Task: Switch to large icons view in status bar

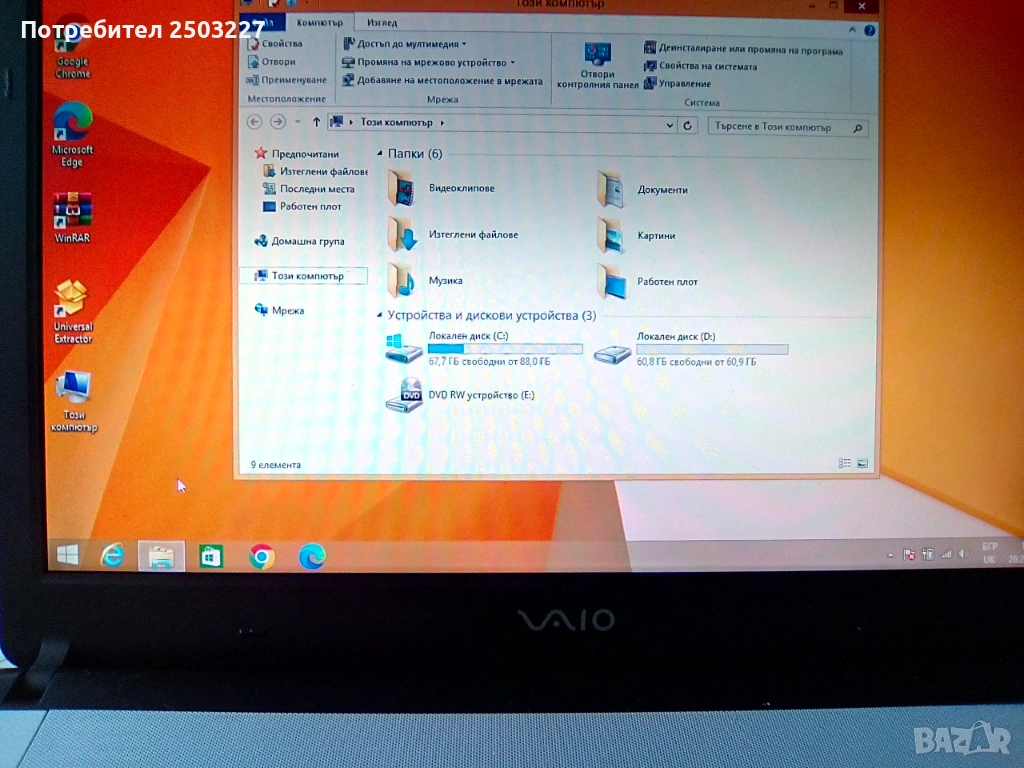Action: coord(862,463)
